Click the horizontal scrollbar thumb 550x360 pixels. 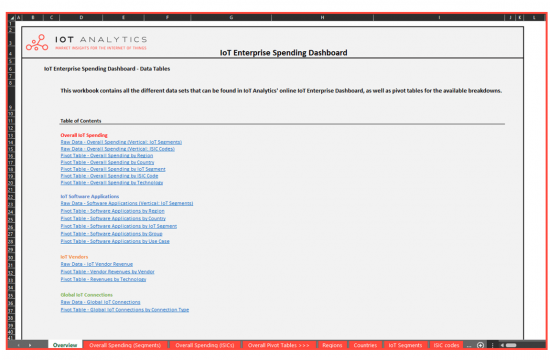point(511,345)
